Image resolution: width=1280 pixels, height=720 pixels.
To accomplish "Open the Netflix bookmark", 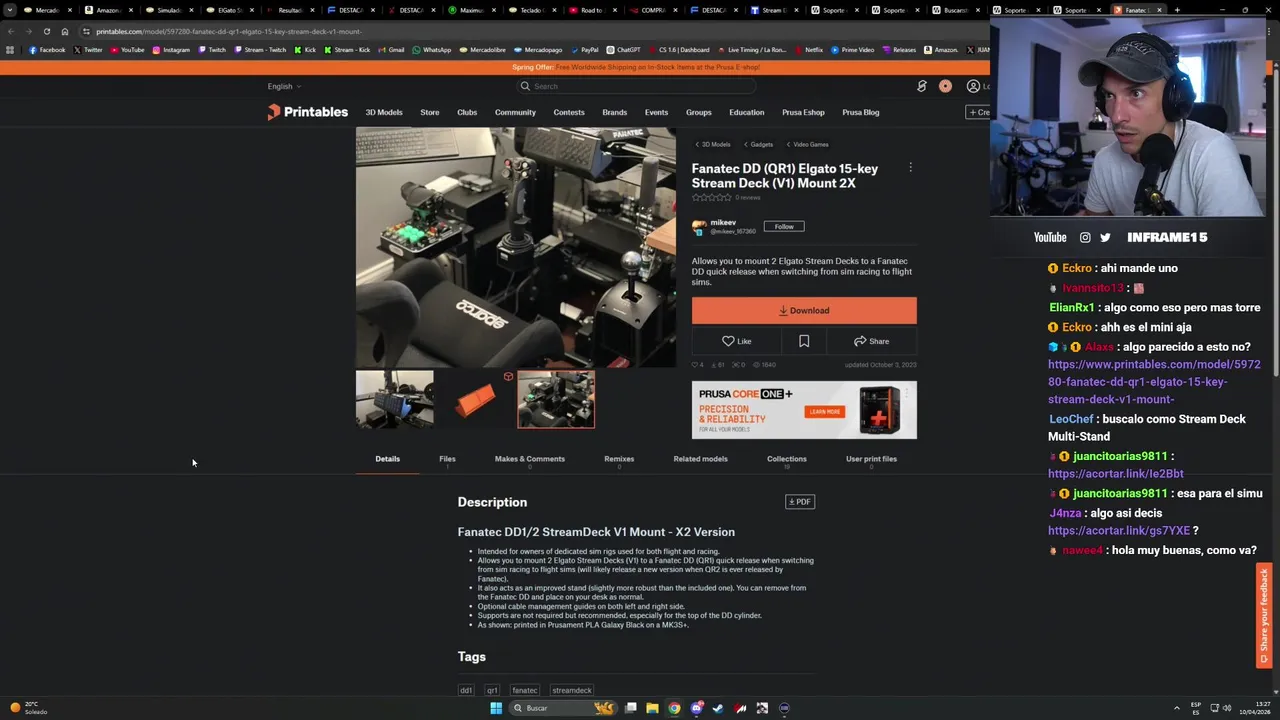I will [x=809, y=50].
